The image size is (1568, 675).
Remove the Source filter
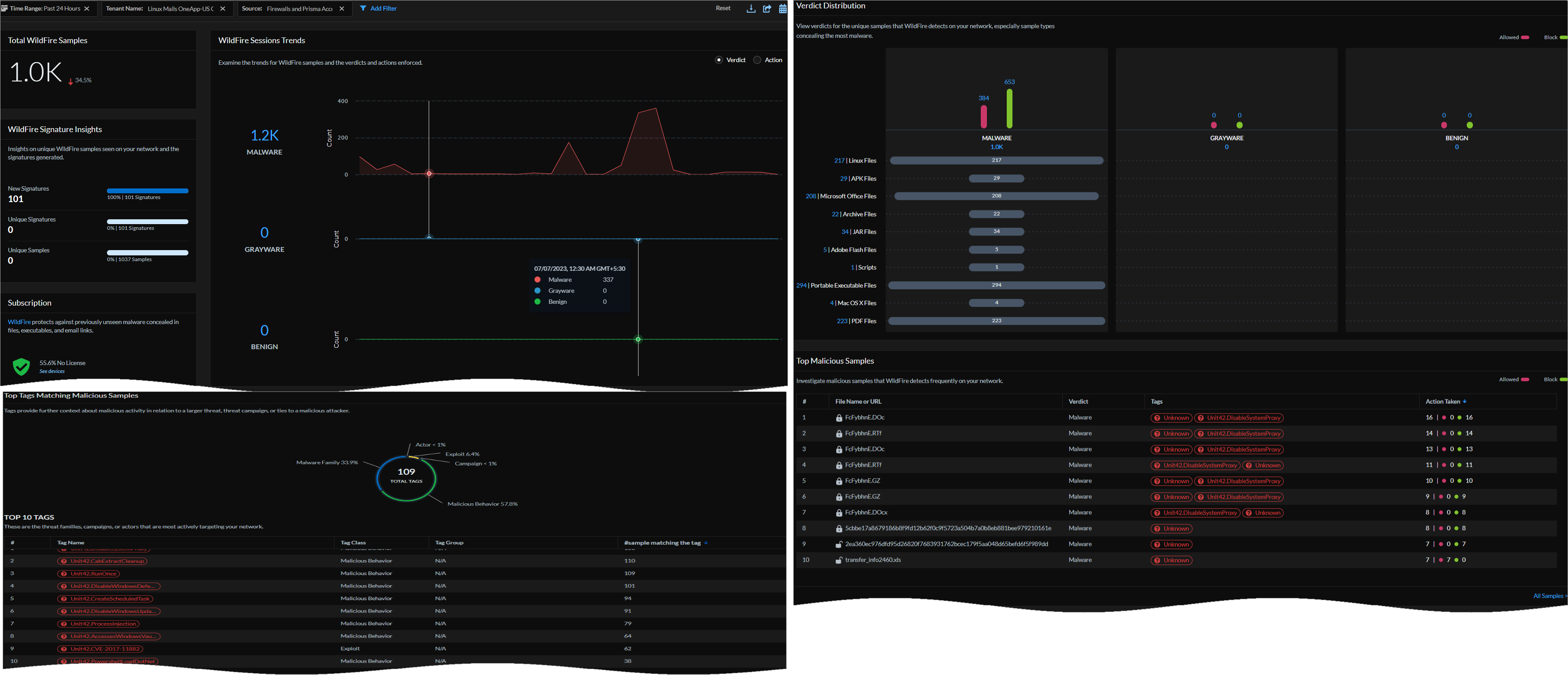[342, 8]
